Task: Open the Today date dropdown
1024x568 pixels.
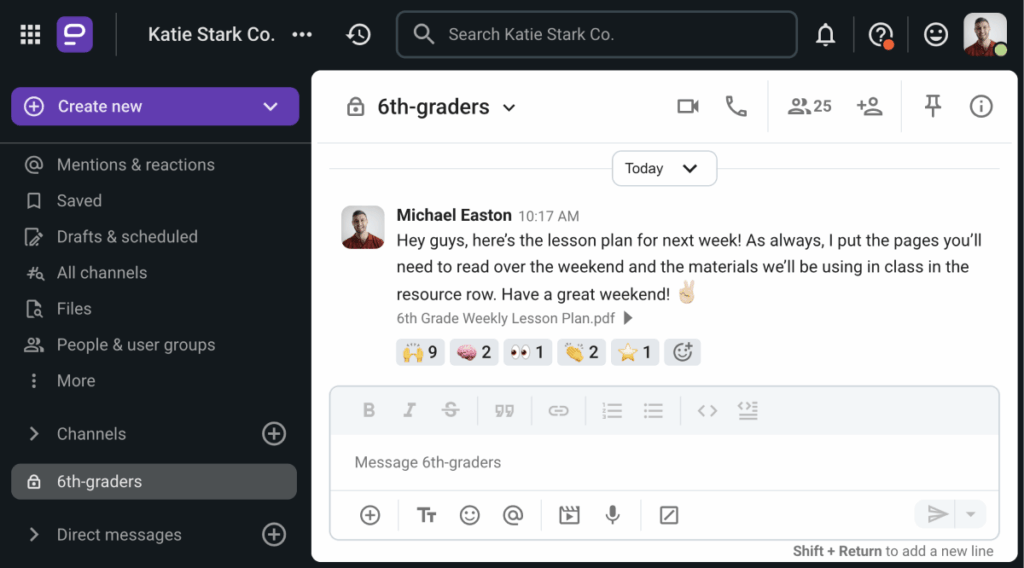Action: coord(664,168)
